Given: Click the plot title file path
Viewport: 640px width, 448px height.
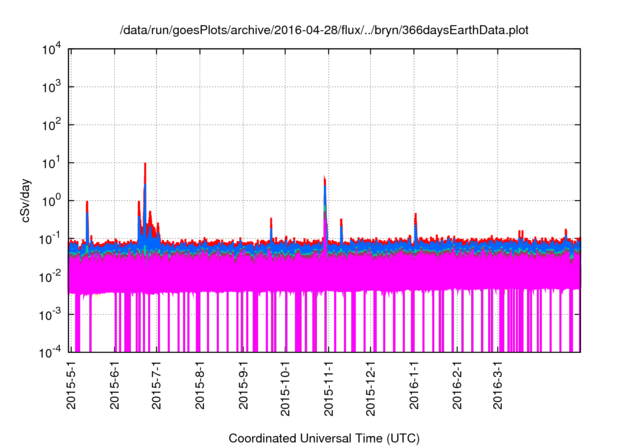Looking at the screenshot, I should (324, 30).
